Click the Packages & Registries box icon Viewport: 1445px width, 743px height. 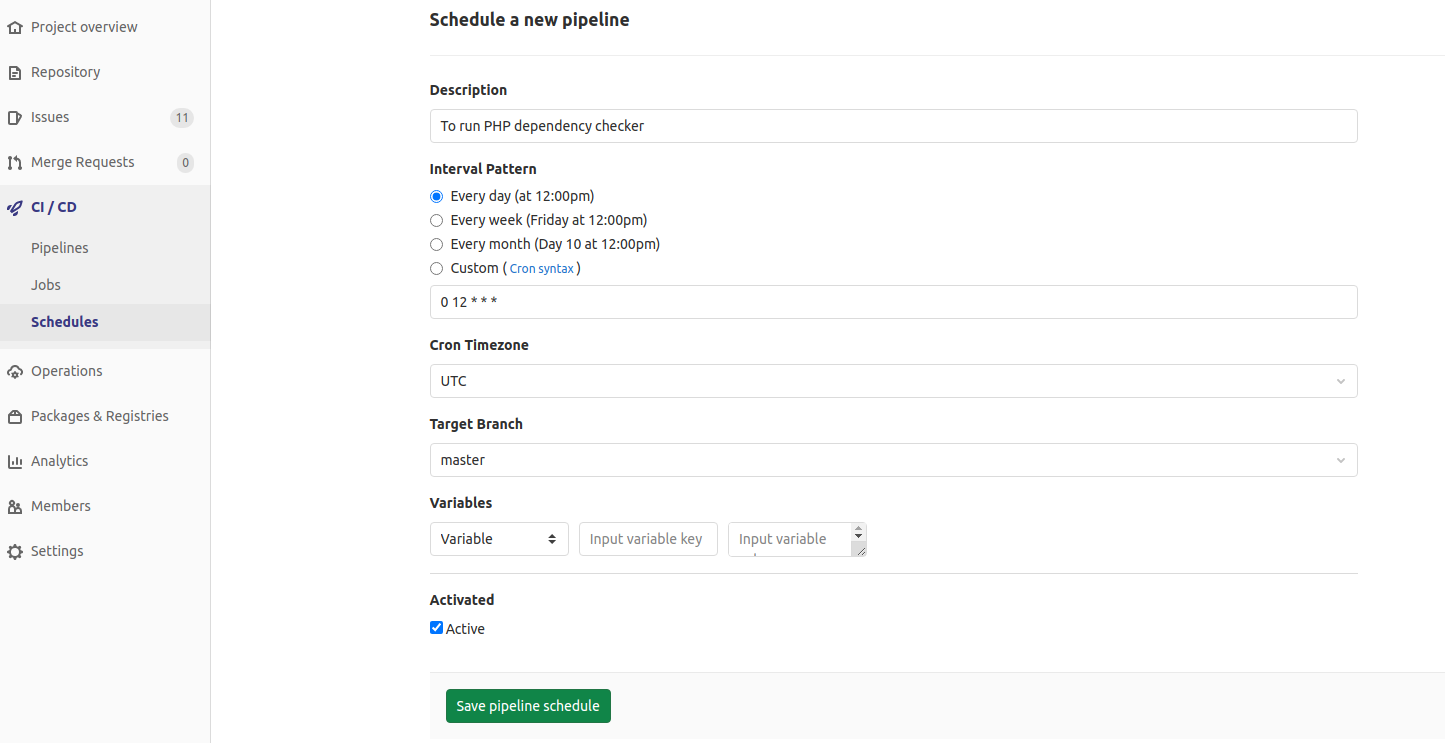pyautogui.click(x=14, y=416)
